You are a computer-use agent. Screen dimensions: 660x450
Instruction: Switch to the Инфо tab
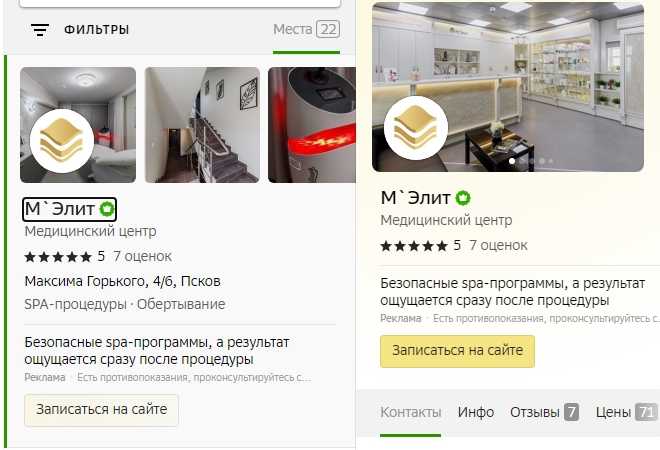476,412
